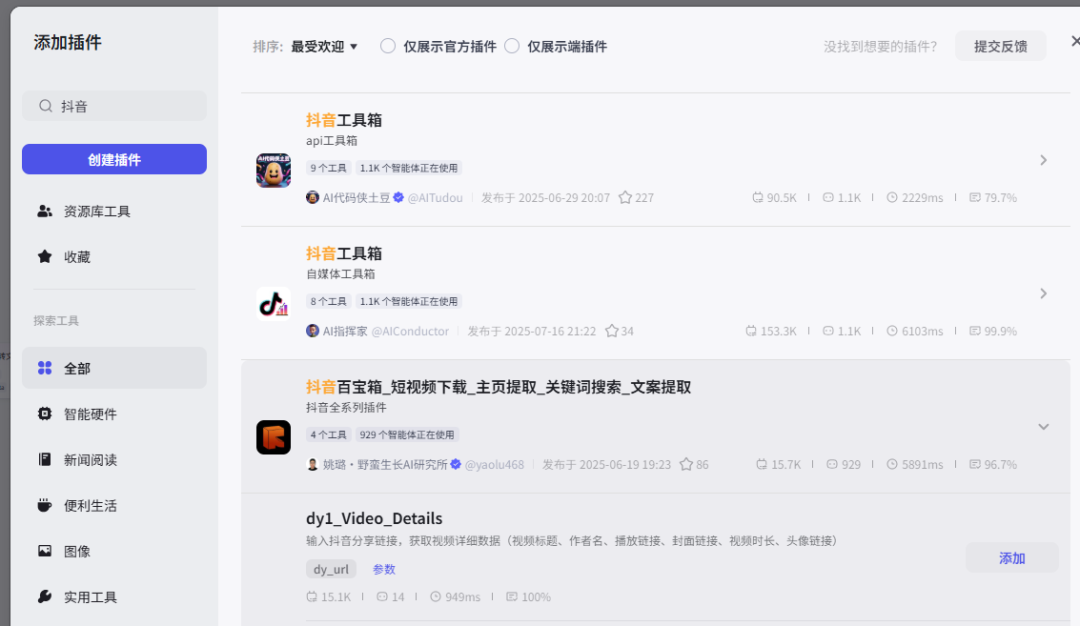1080x626 pixels.
Task: Expand the api工具箱 plugin chevron
Action: point(1043,160)
